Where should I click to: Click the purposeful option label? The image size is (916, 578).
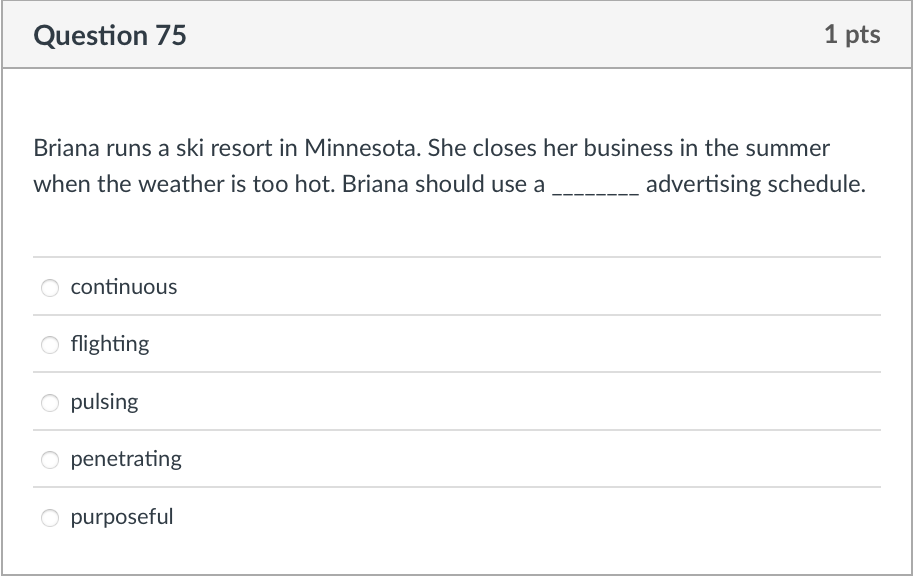[122, 517]
